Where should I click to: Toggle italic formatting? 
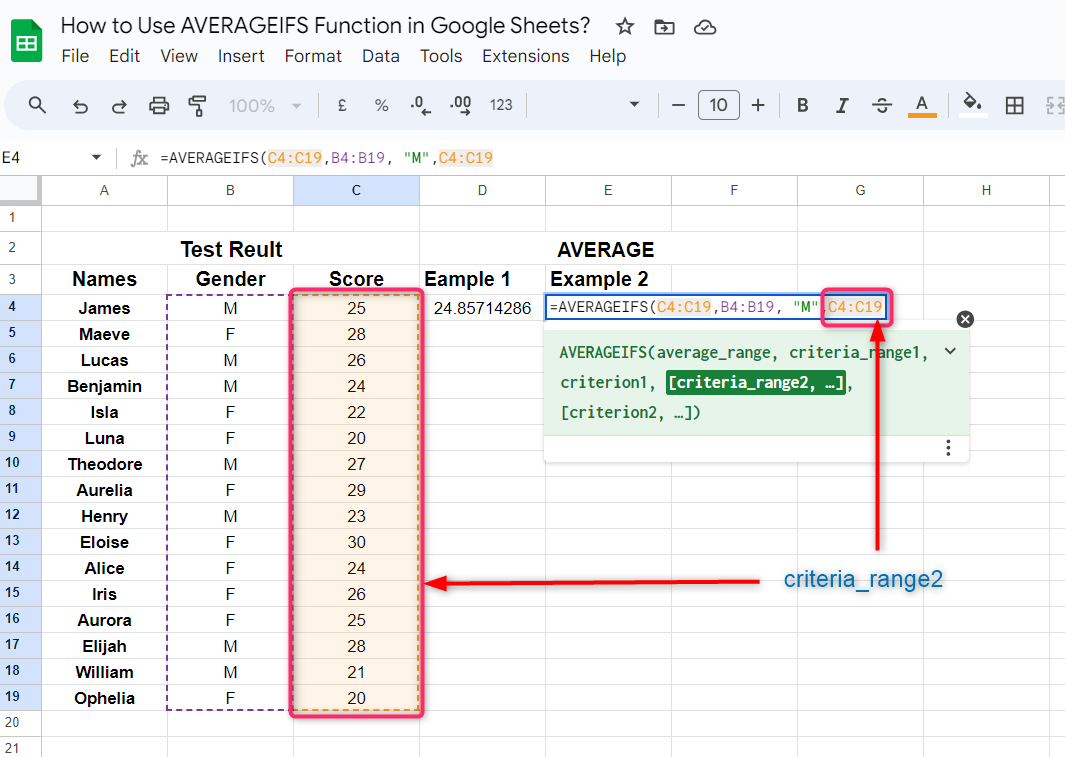(842, 105)
